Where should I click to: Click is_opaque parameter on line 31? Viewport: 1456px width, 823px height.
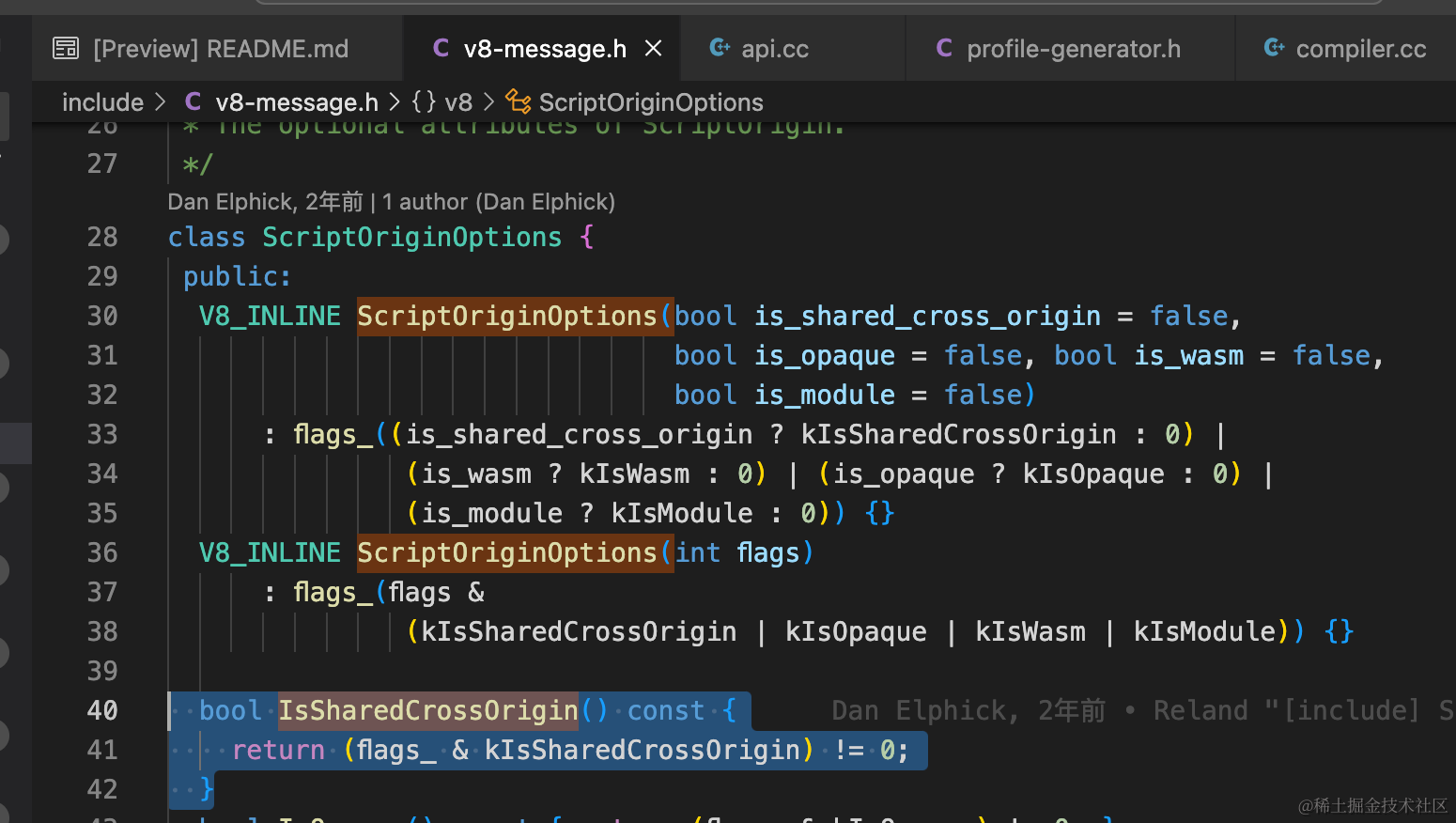pos(825,355)
